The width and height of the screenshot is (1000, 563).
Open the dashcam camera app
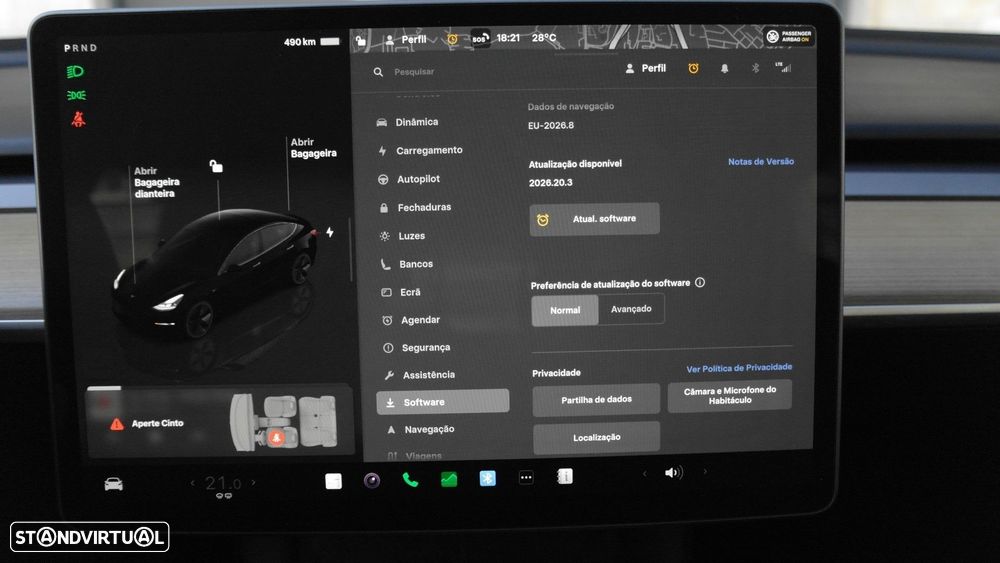[372, 480]
